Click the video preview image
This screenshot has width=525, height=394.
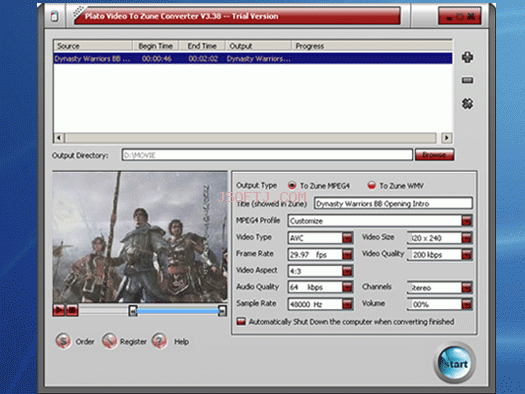pyautogui.click(x=140, y=237)
